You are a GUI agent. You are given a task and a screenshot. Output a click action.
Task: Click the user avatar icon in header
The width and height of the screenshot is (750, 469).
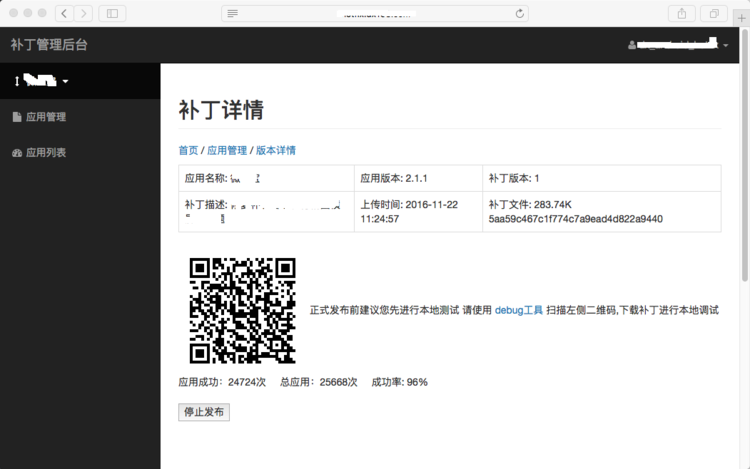632,45
